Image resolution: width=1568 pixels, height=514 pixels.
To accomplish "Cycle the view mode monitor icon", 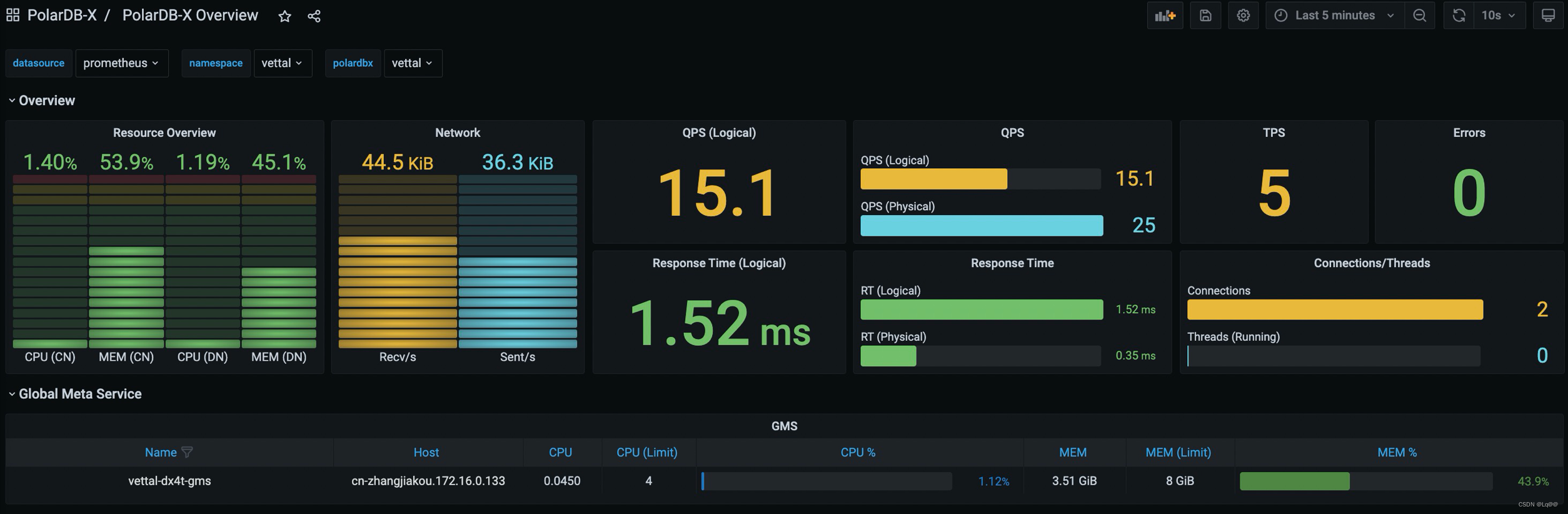I will (x=1548, y=16).
